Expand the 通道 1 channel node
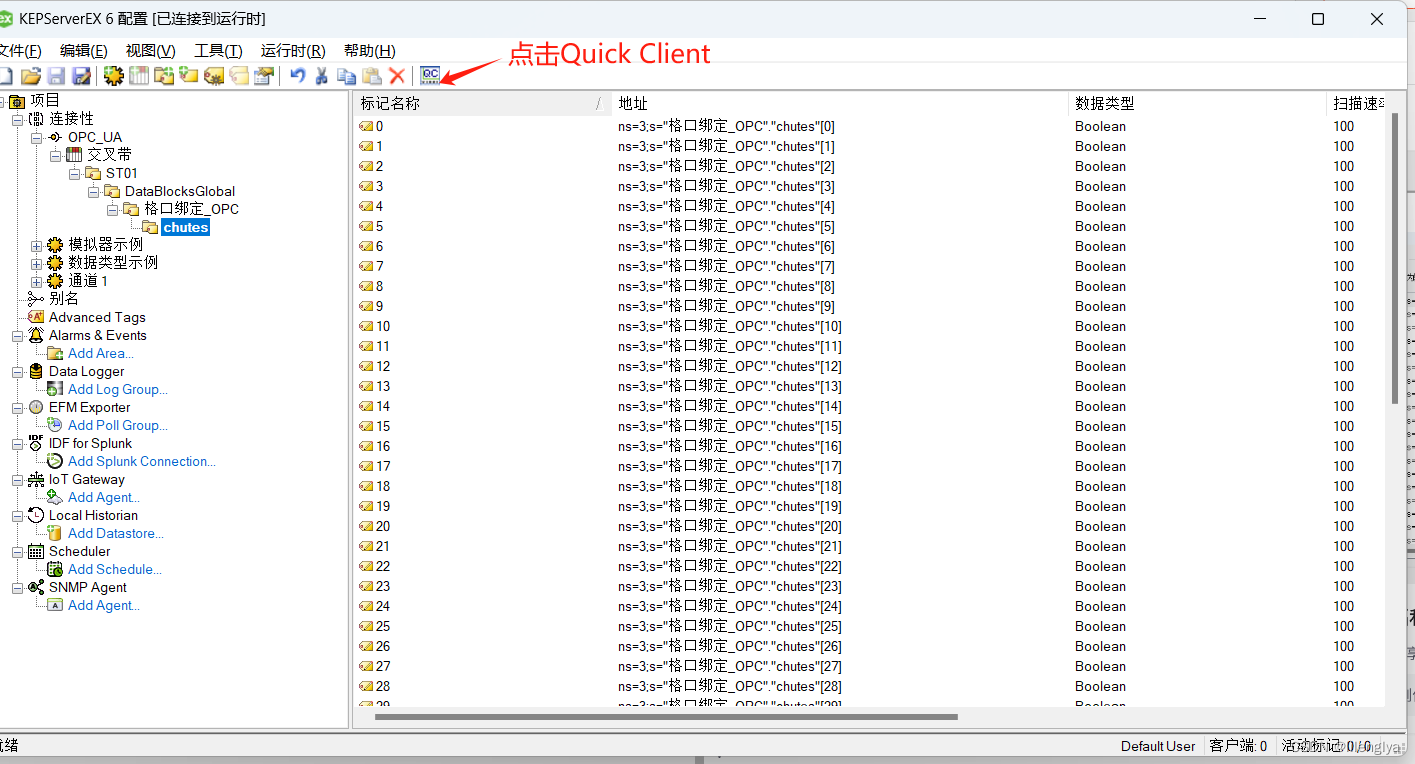Viewport: 1415px width, 764px height. click(36, 281)
